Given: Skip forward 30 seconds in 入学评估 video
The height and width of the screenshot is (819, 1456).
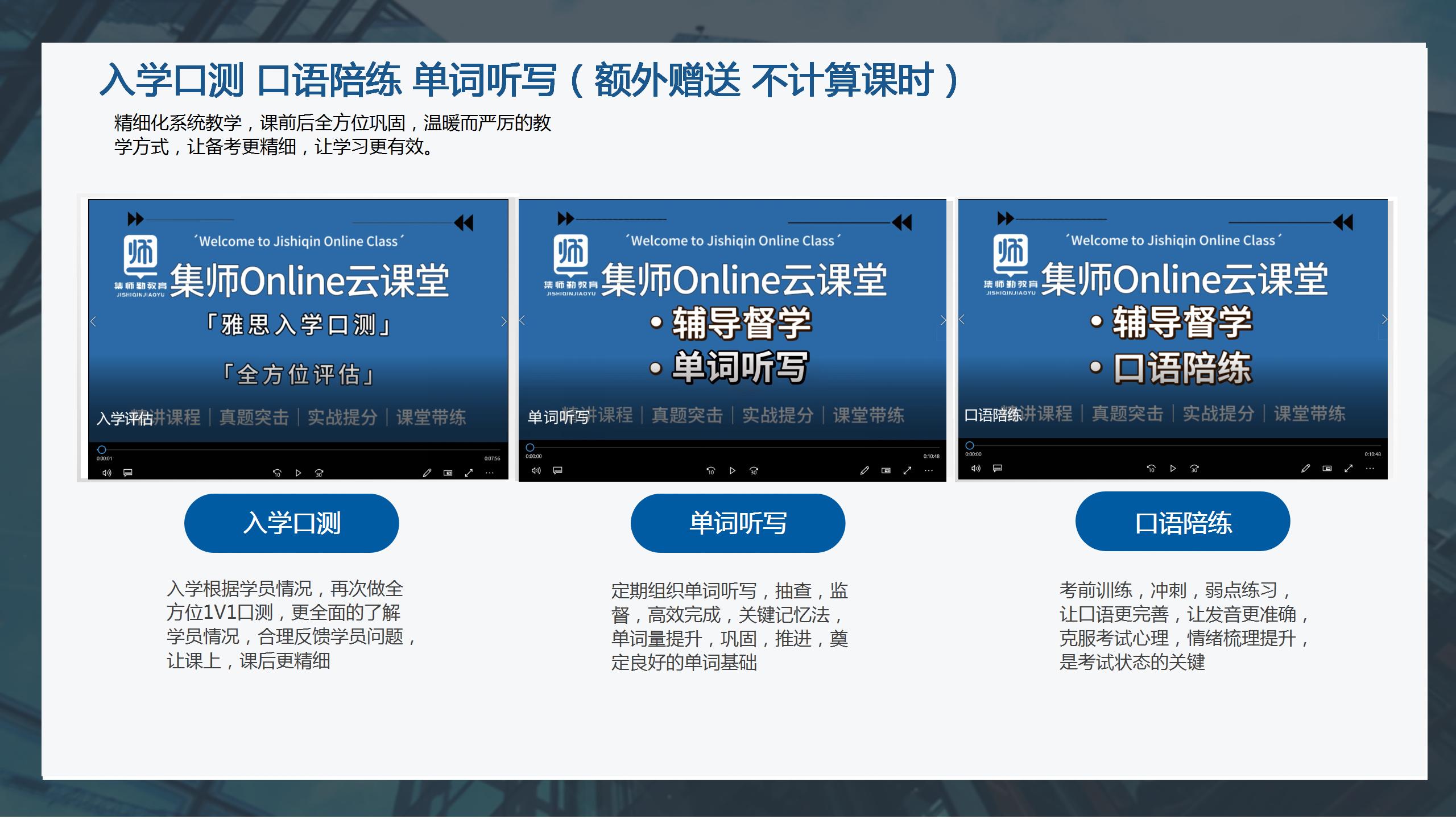Looking at the screenshot, I should 319,473.
